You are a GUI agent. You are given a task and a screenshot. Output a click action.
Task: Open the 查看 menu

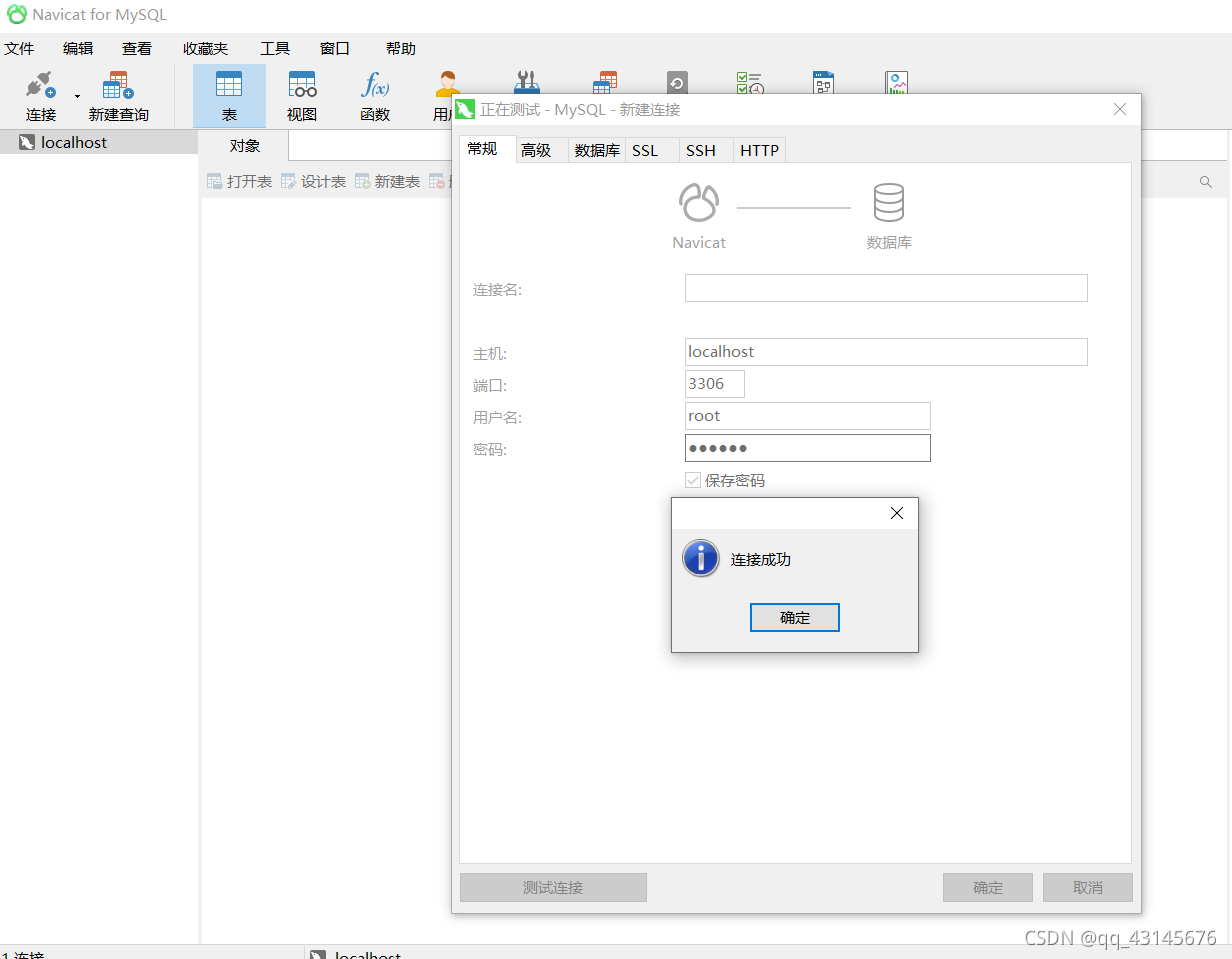[137, 48]
